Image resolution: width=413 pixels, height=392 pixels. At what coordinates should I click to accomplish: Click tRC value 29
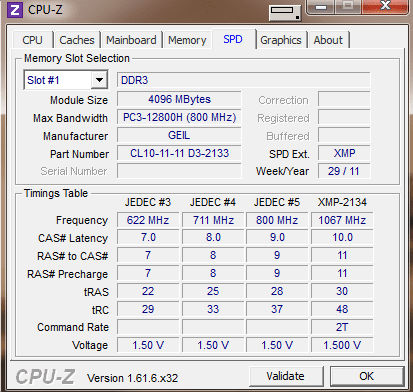[x=148, y=309]
